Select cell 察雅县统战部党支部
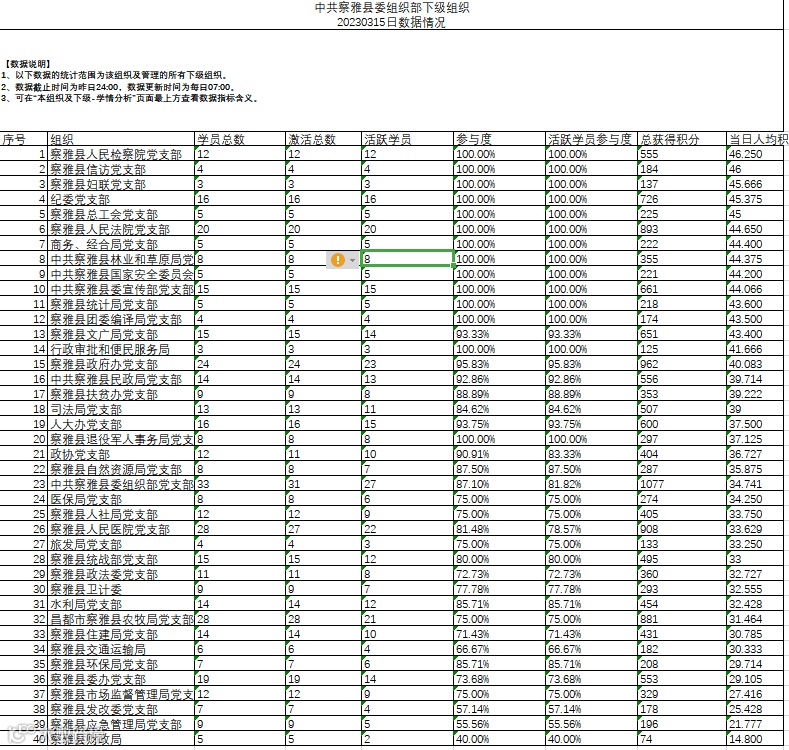Viewport: 789px width, 750px height. pyautogui.click(x=121, y=559)
